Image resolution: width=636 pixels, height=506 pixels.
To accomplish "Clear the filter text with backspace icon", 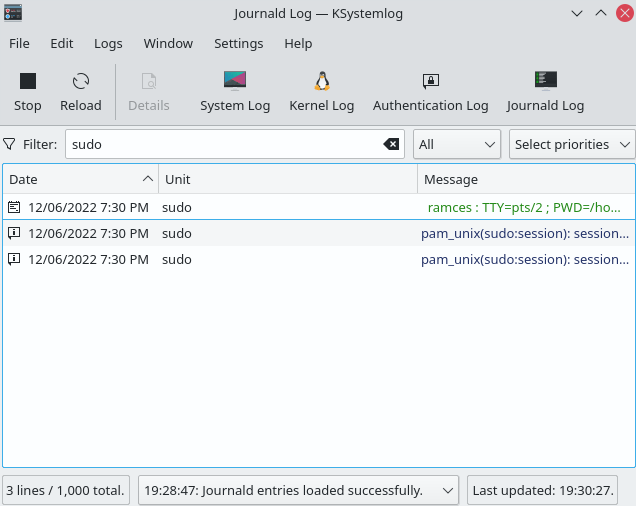I will pos(391,144).
